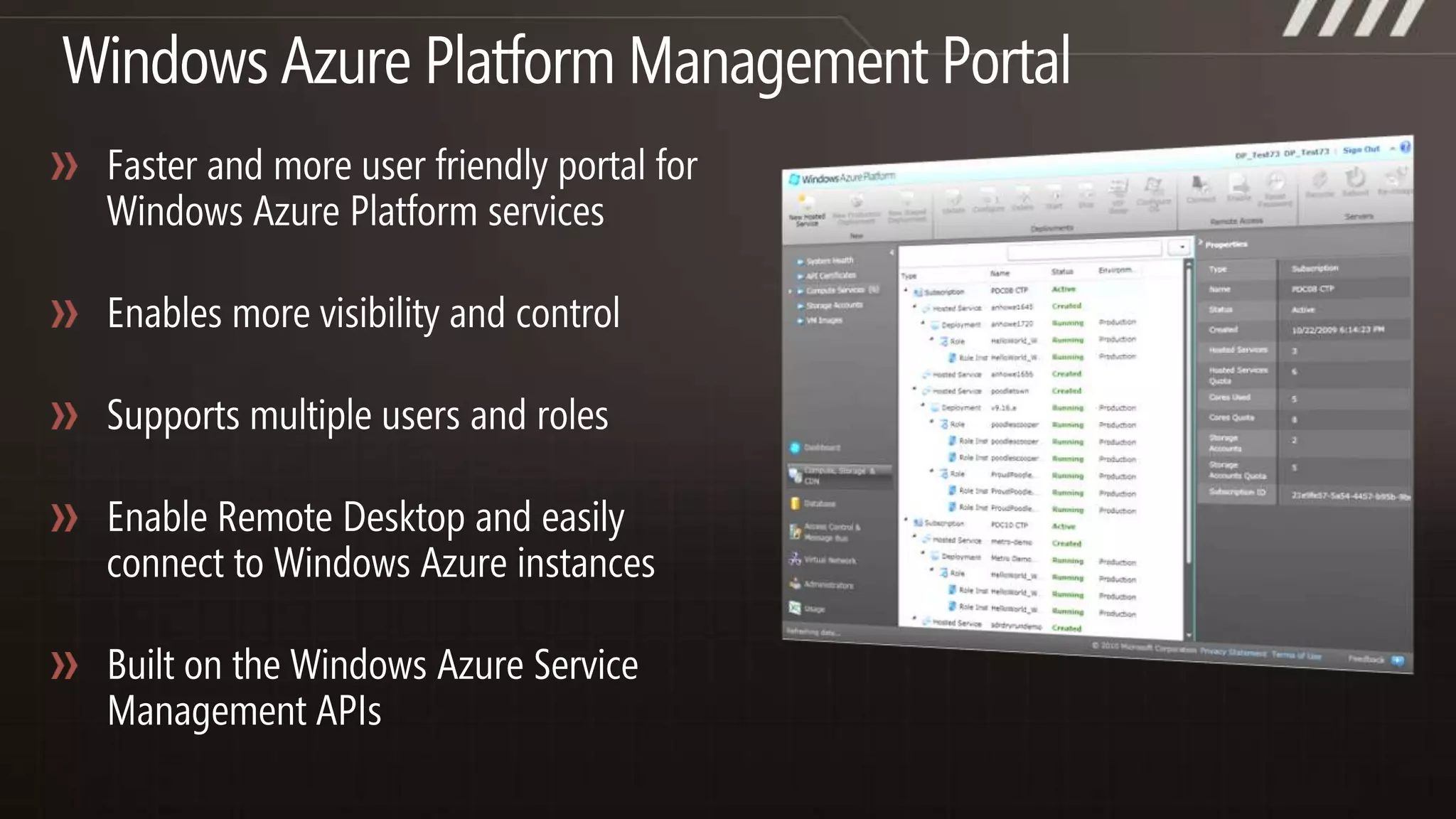This screenshot has height=819, width=1456.
Task: Click the Feedback link text
Action: (x=1366, y=659)
